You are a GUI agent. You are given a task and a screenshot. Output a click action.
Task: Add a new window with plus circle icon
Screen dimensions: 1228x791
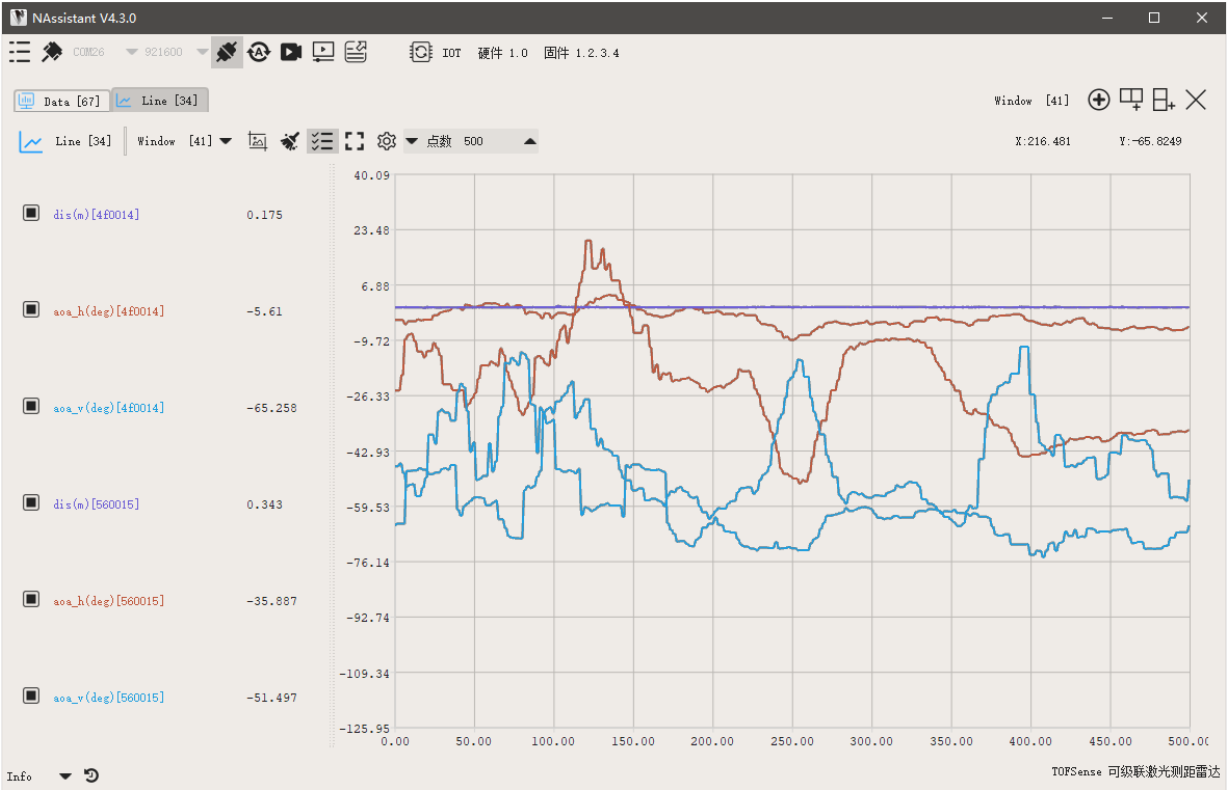coord(1099,99)
